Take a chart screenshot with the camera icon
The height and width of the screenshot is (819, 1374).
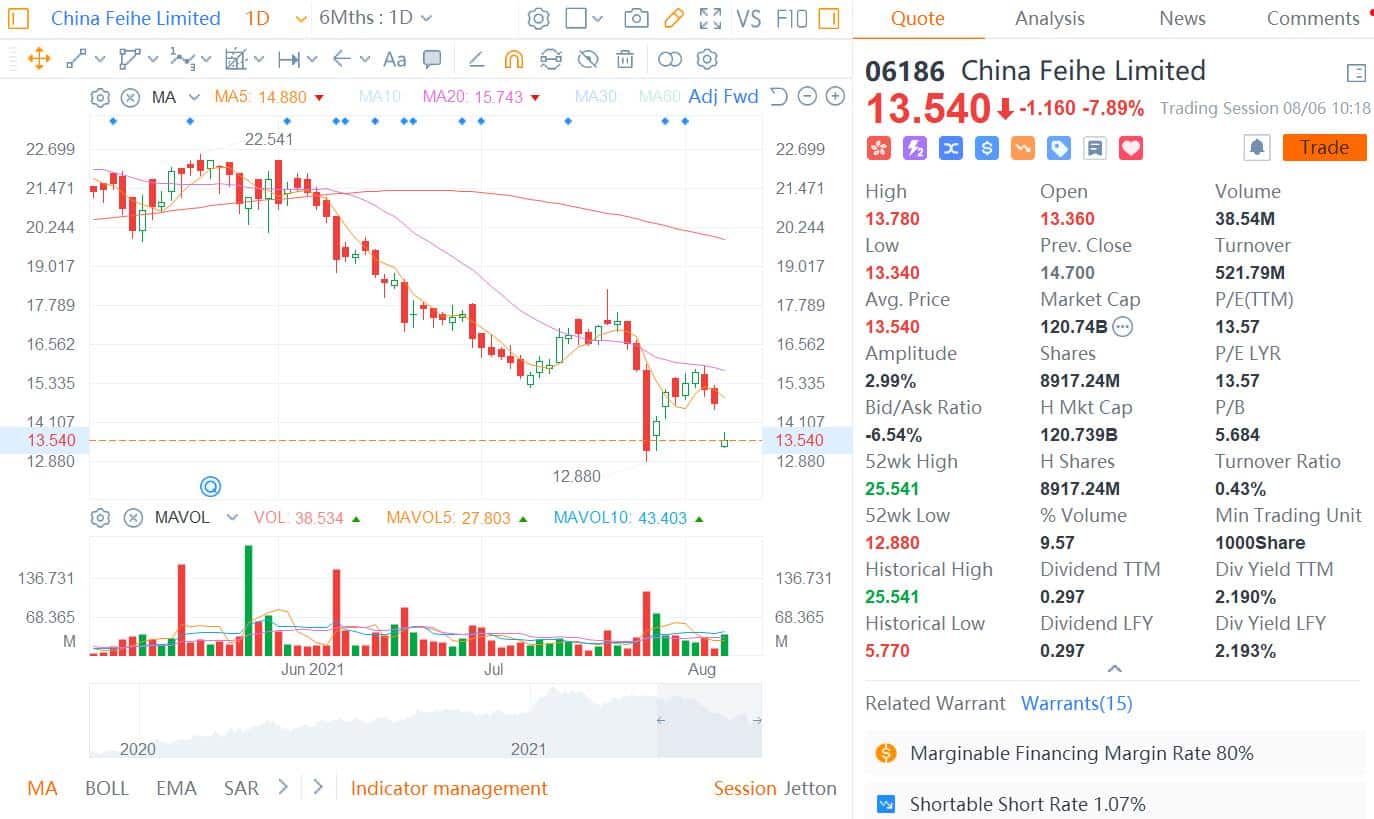click(636, 18)
